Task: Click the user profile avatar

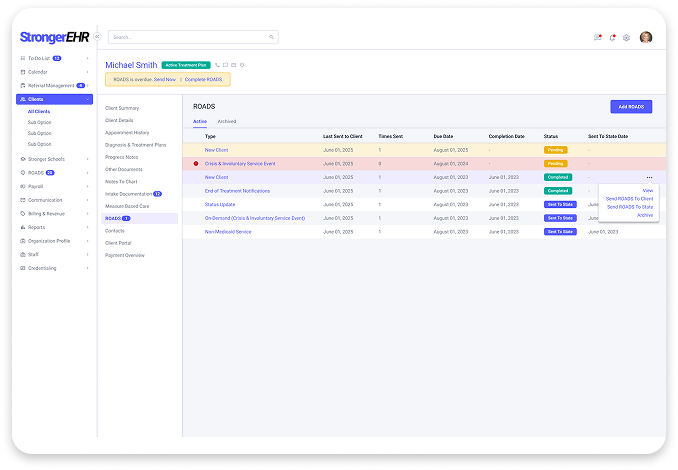Action: 646,37
